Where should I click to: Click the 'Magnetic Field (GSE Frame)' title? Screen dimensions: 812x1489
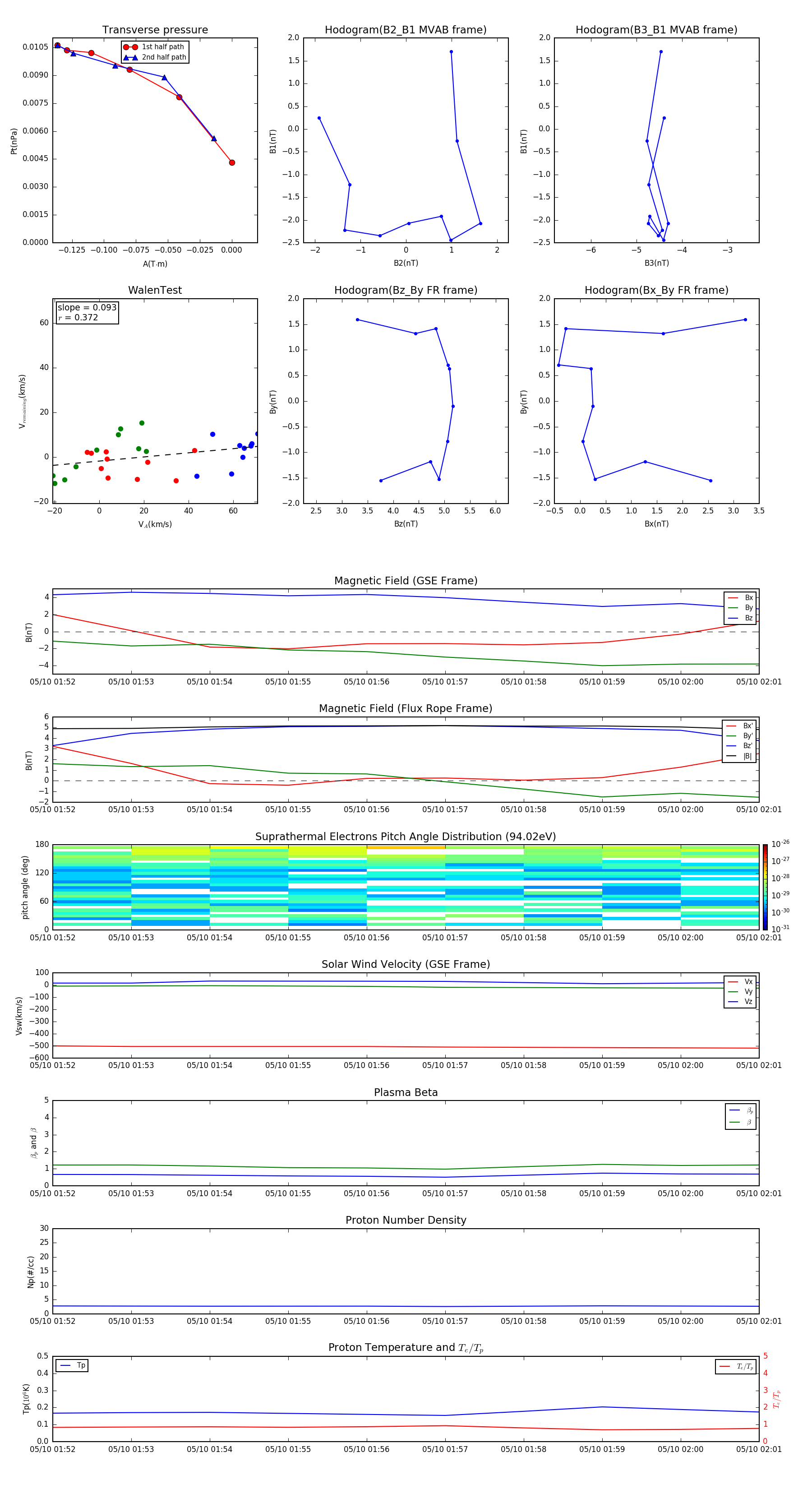(406, 581)
